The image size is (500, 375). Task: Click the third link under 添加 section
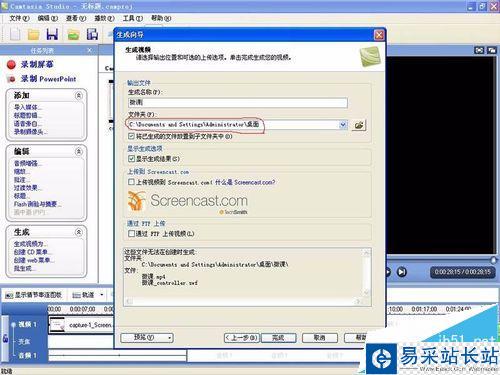coord(28,124)
